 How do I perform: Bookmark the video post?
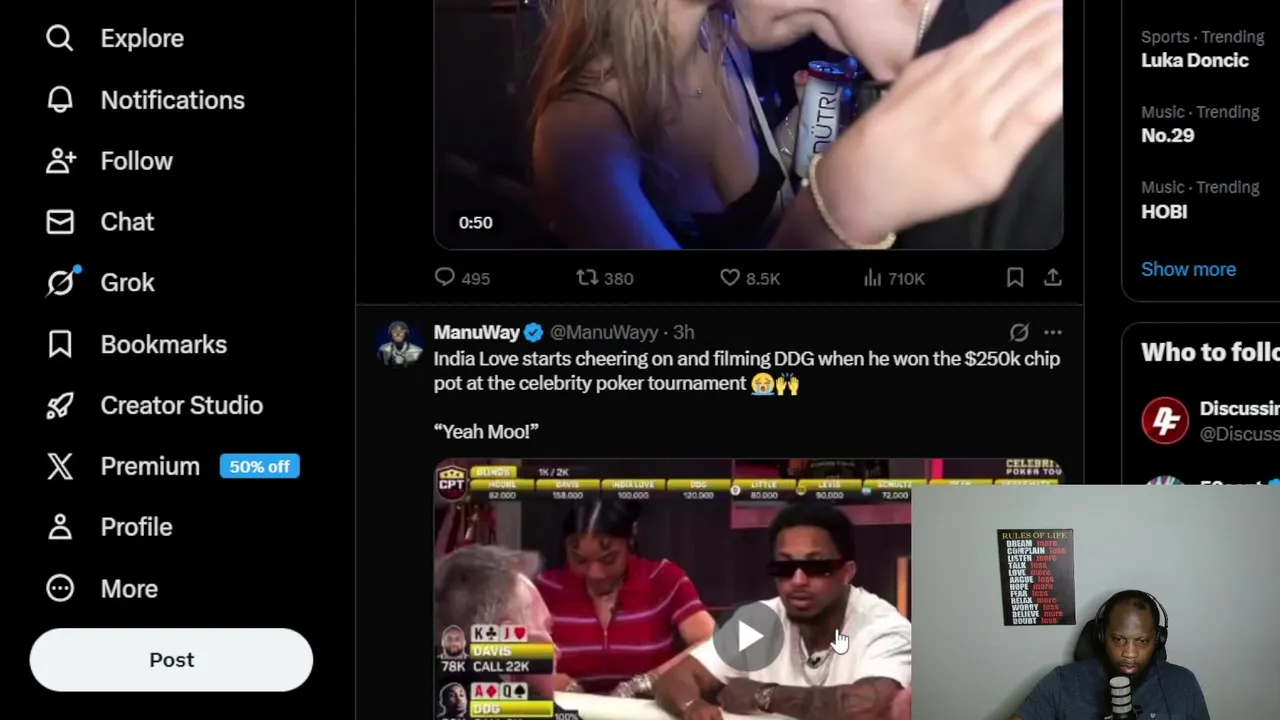pyautogui.click(x=1015, y=277)
